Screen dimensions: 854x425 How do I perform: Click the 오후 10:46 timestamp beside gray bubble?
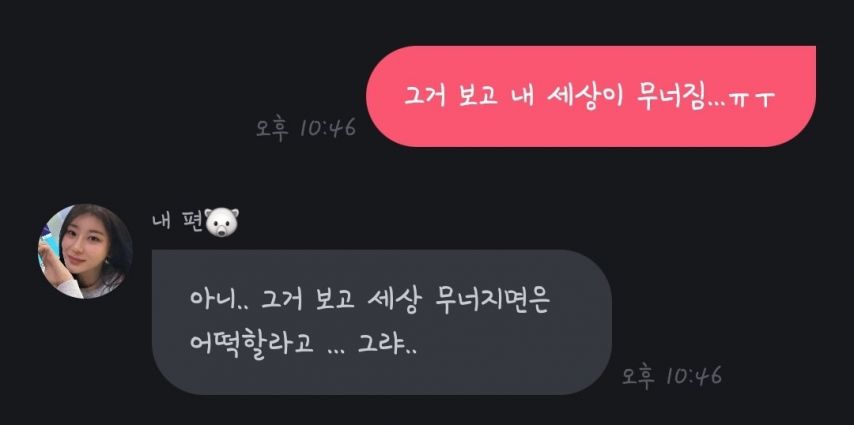point(672,377)
